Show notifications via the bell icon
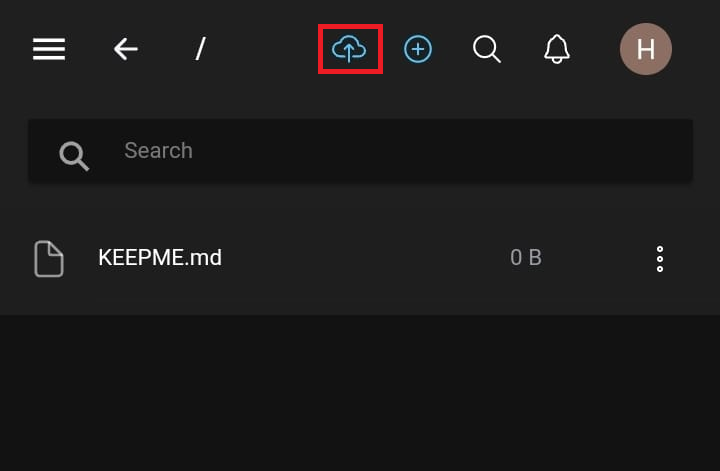Screen dimensions: 720x471 pyautogui.click(x=556, y=49)
